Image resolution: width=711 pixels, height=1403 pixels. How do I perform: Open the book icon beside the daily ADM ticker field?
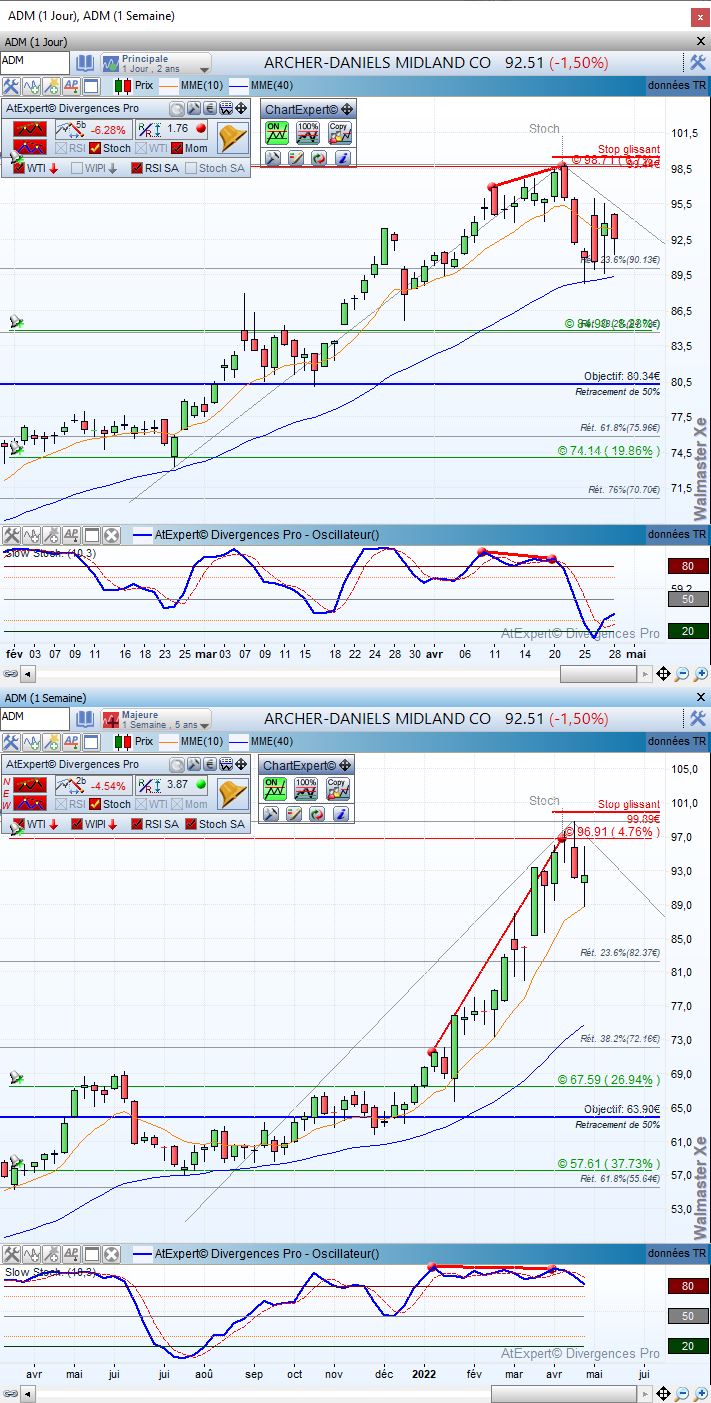point(85,62)
